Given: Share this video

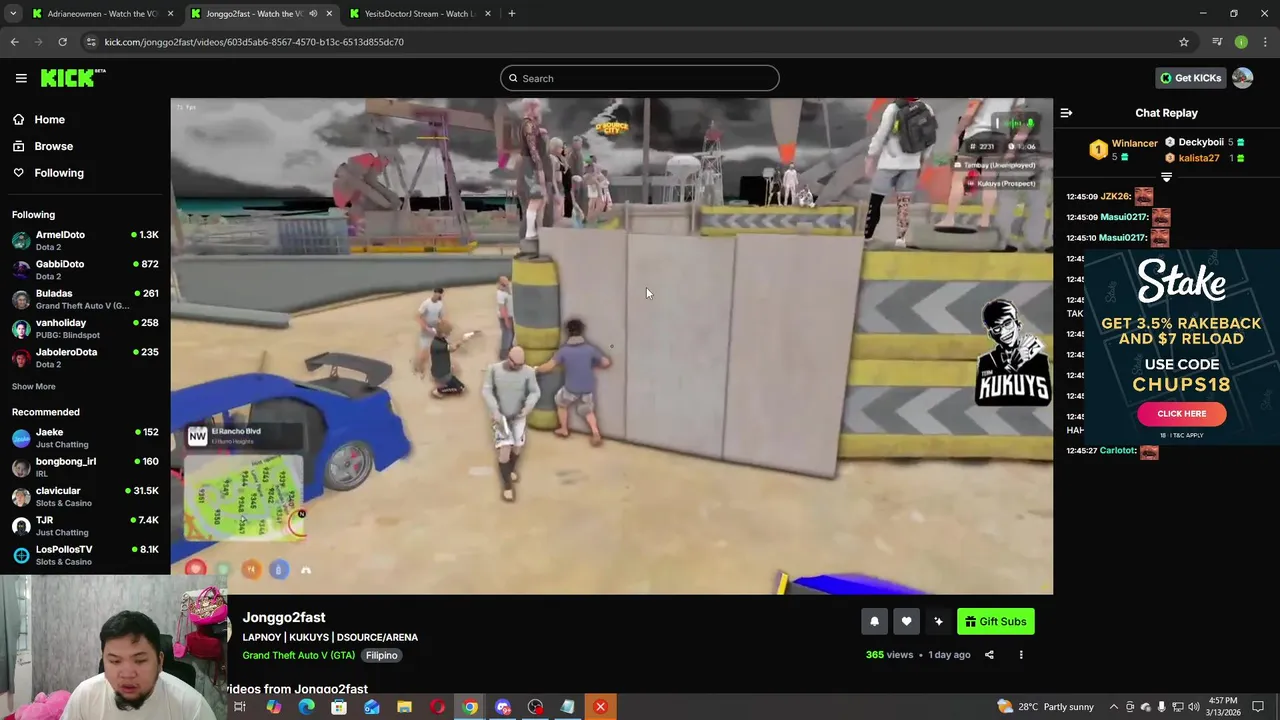Looking at the screenshot, I should pos(989,655).
